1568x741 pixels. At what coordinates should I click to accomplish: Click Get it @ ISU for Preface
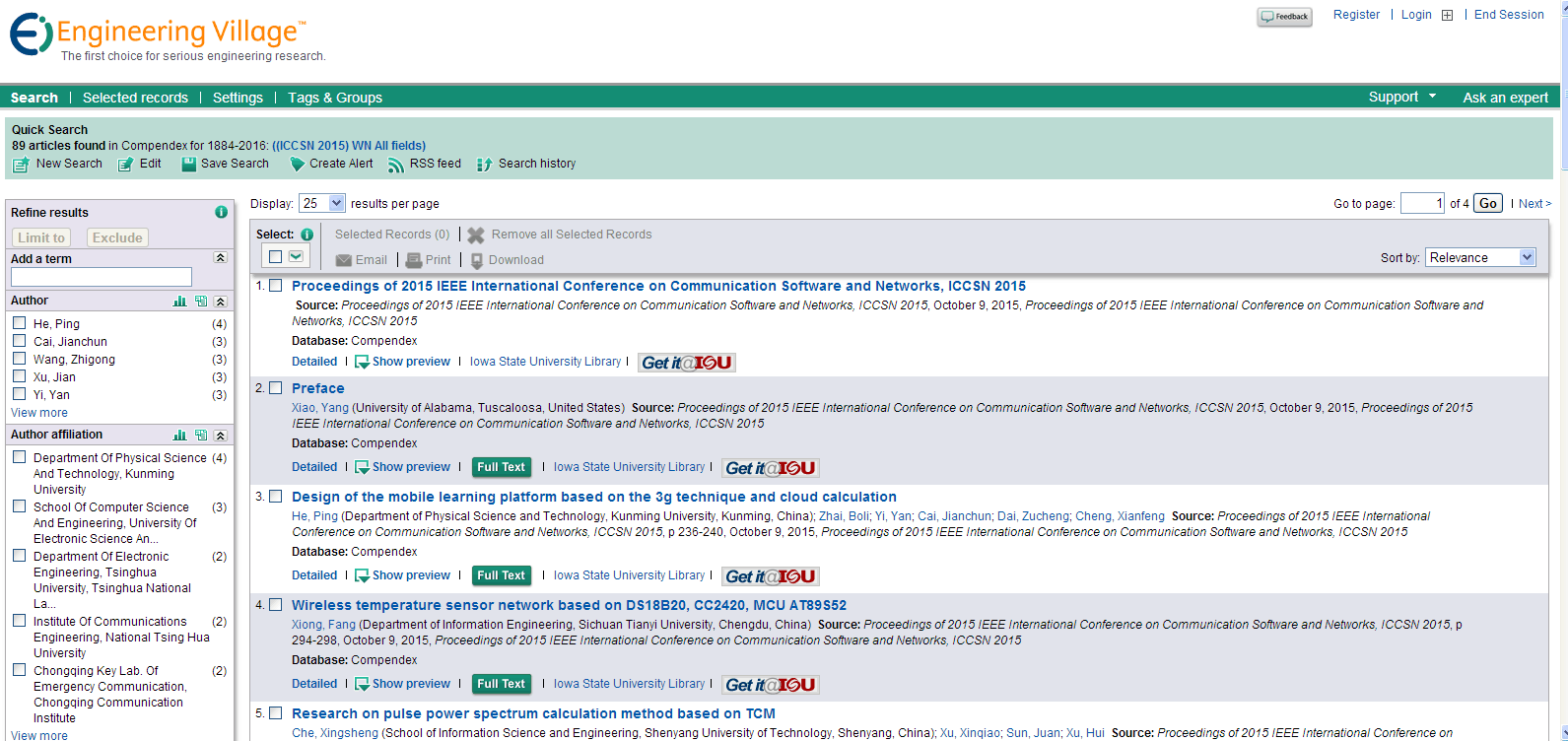click(x=771, y=468)
